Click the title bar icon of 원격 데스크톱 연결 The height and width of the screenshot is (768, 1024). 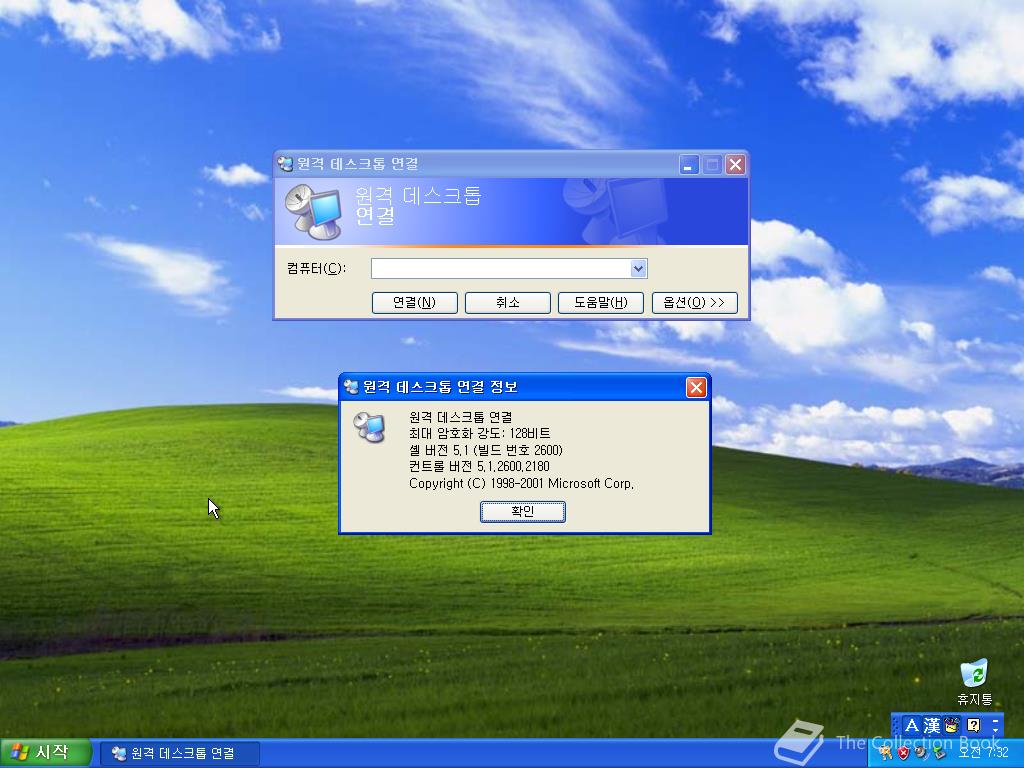[285, 164]
